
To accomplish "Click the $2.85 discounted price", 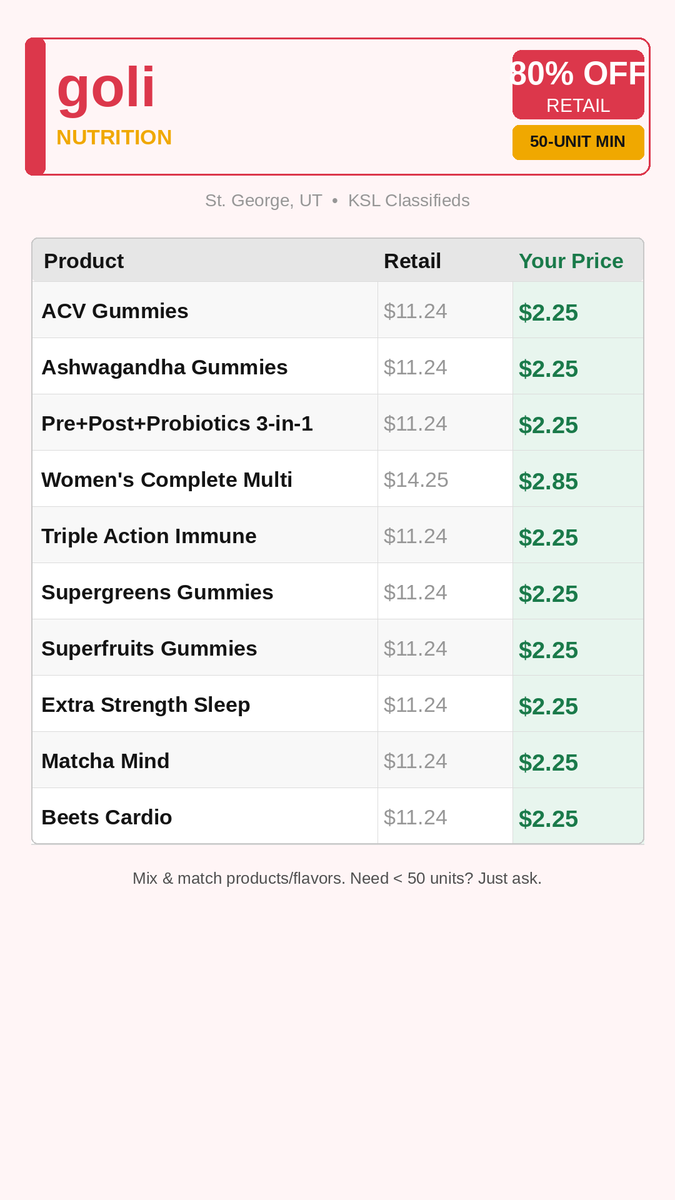I will click(x=548, y=481).
